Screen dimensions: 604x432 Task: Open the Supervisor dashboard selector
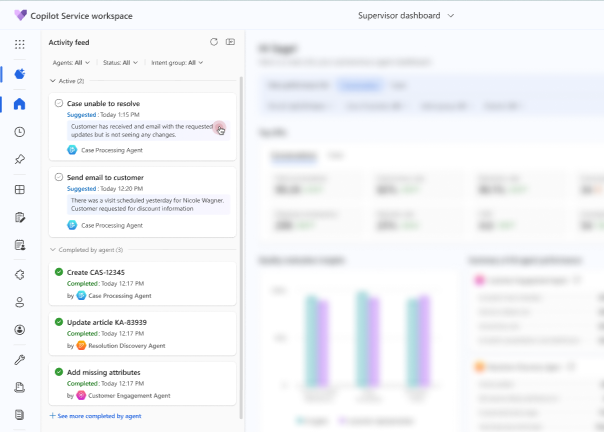coord(406,16)
